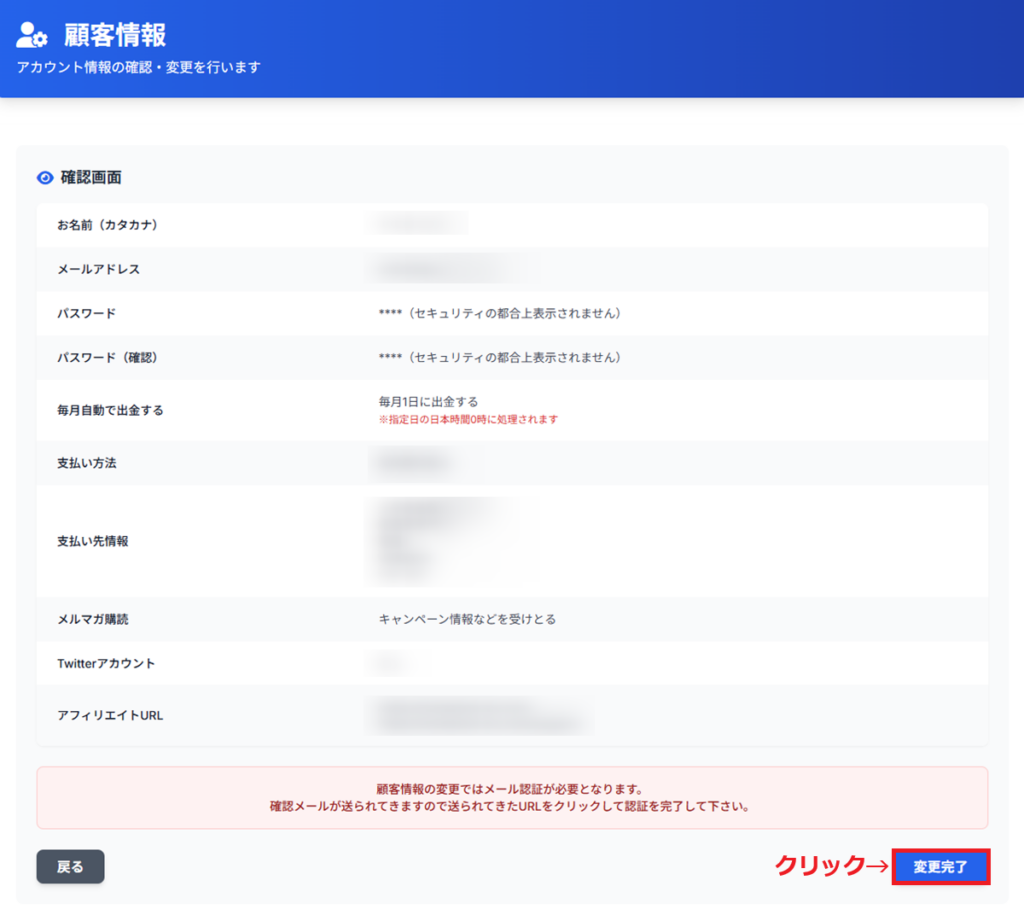Click the Twitterアカウント row label
Viewport: 1024px width, 921px height.
pos(106,663)
